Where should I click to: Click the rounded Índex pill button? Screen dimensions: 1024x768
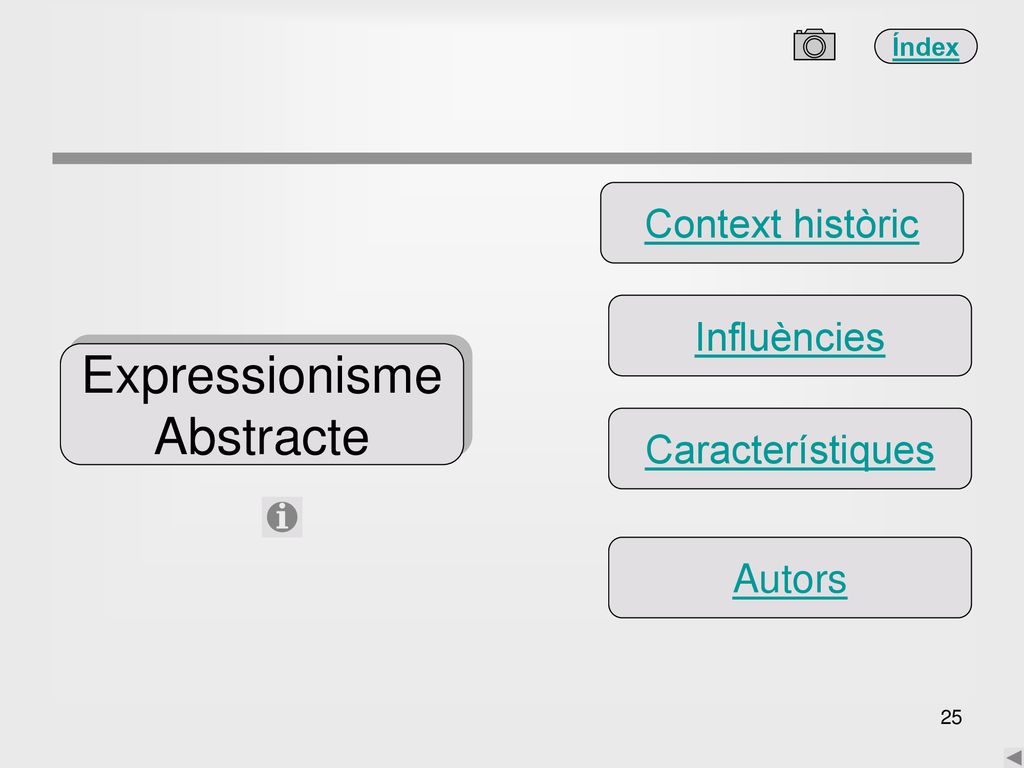tap(925, 46)
